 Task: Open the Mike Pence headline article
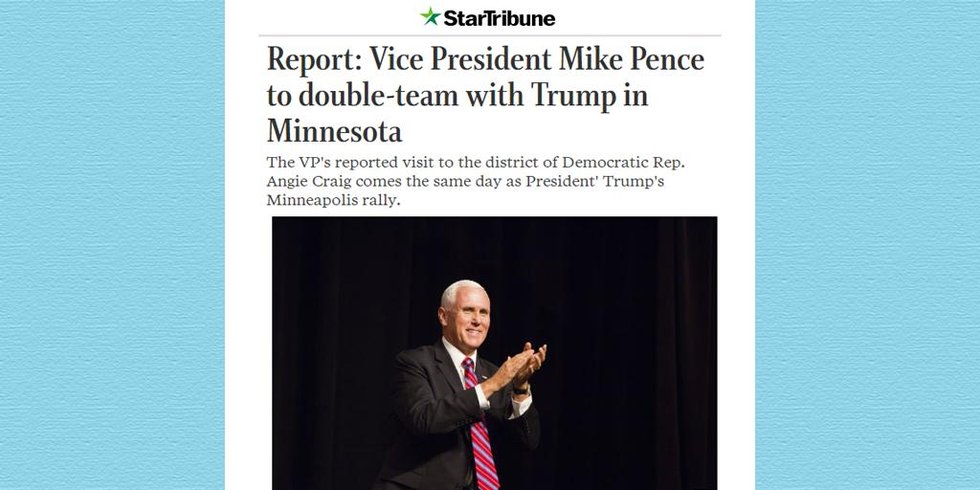(x=485, y=95)
